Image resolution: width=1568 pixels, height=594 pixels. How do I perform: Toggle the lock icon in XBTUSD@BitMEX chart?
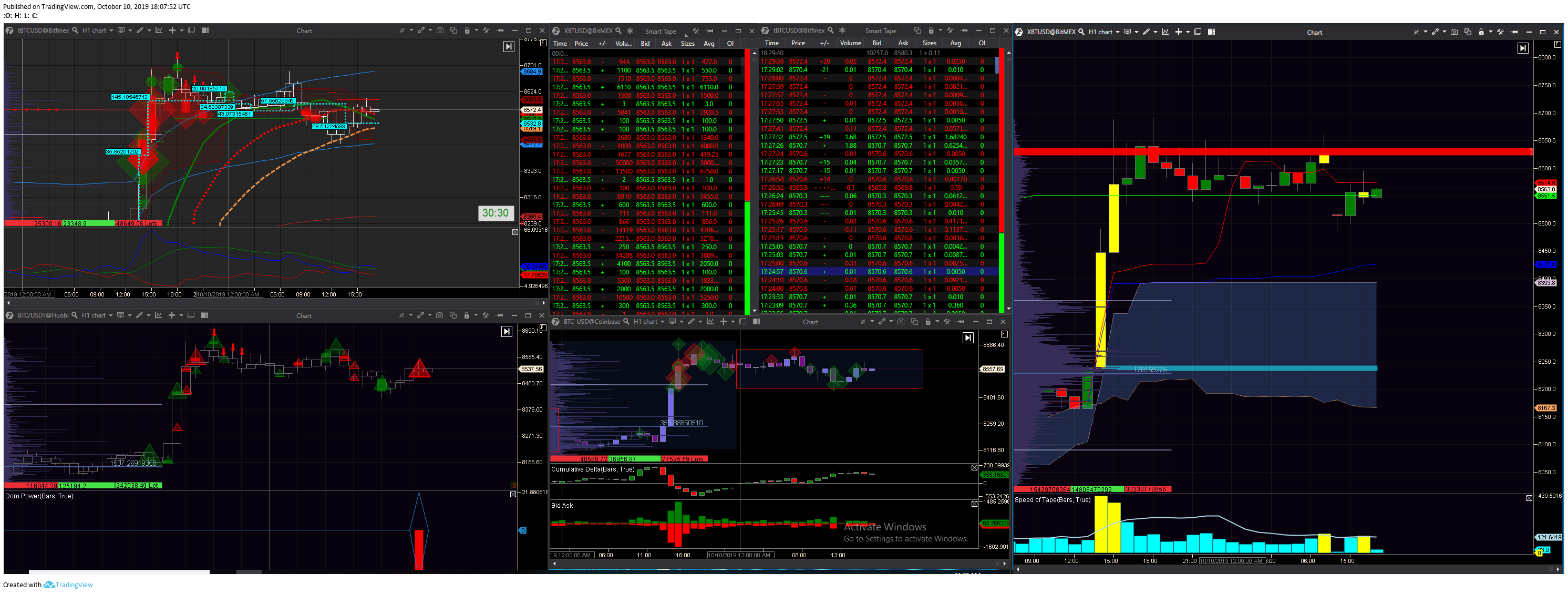1482,32
